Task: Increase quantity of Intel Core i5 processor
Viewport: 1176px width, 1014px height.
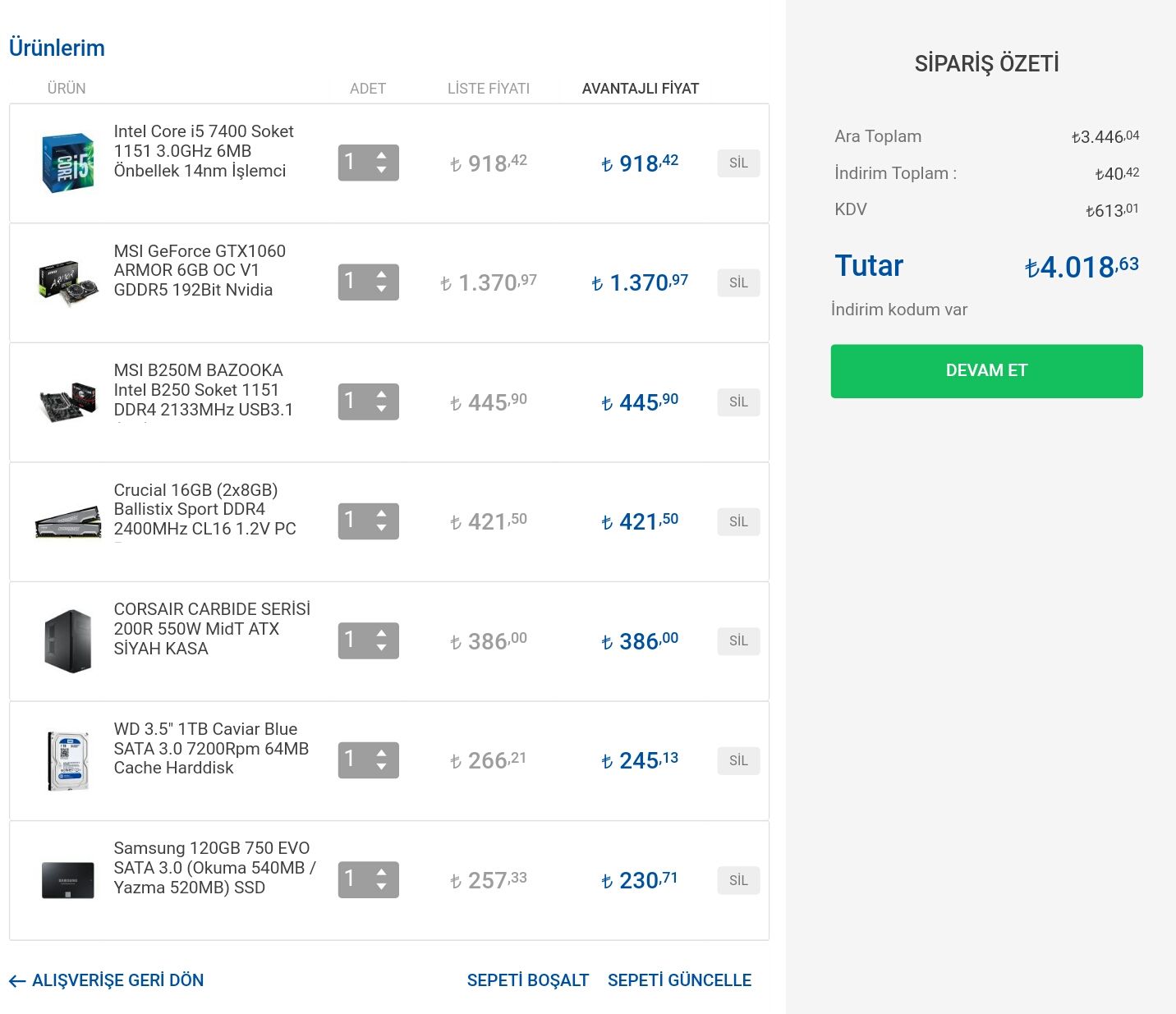Action: click(381, 154)
